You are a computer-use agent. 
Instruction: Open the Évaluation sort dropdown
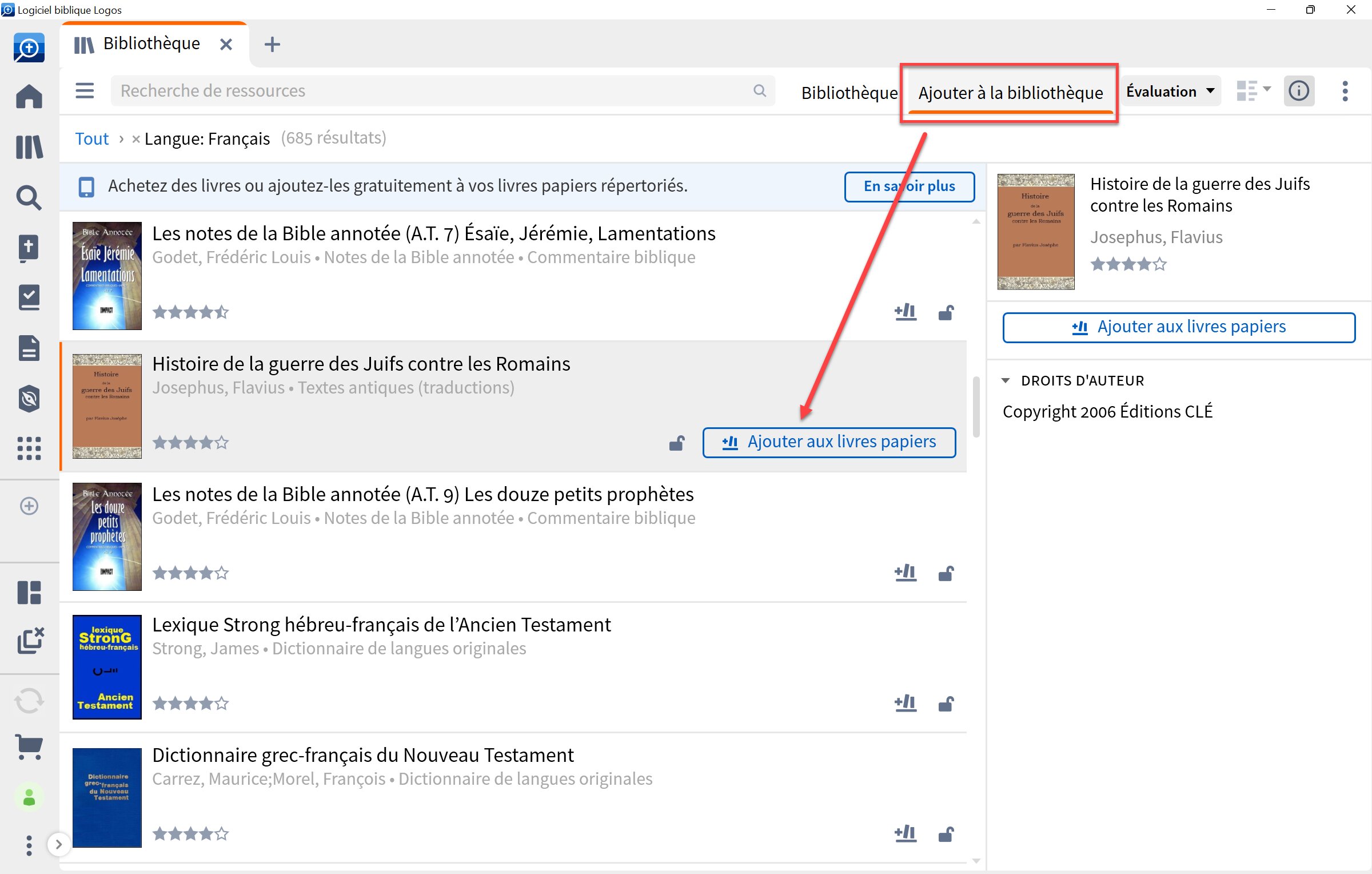click(x=1170, y=91)
